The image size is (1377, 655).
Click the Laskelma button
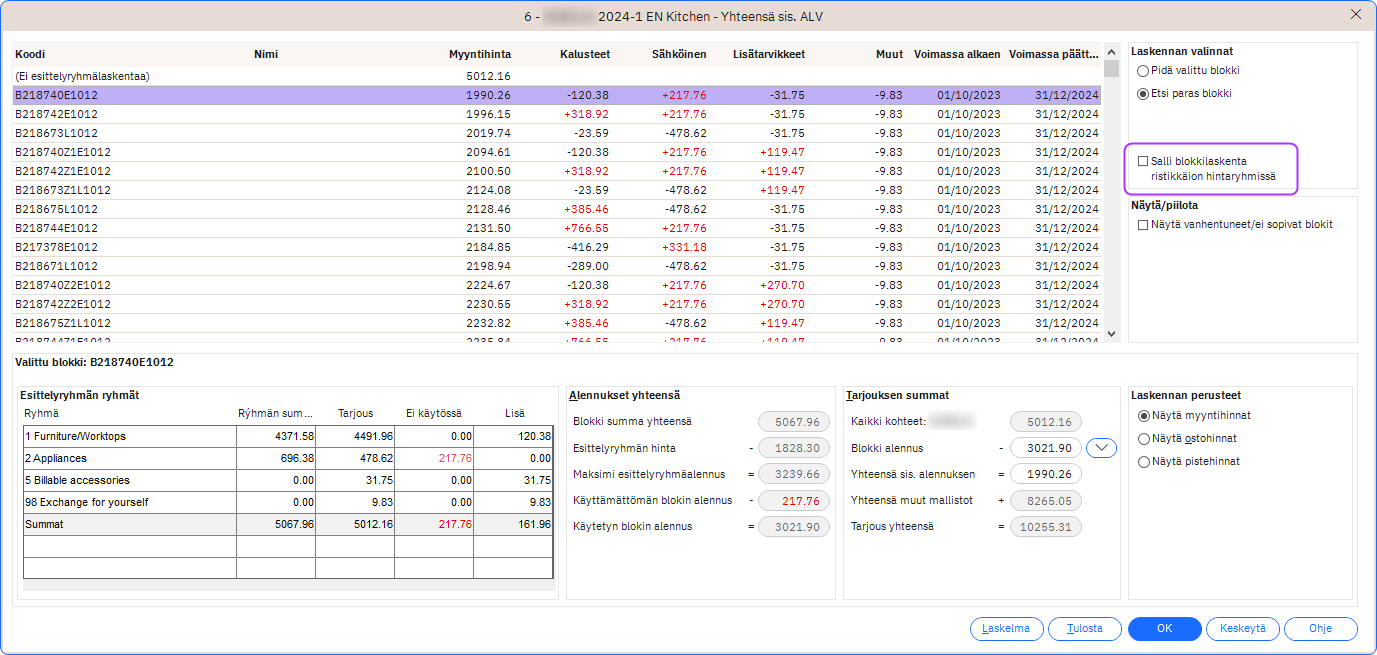coord(1006,629)
